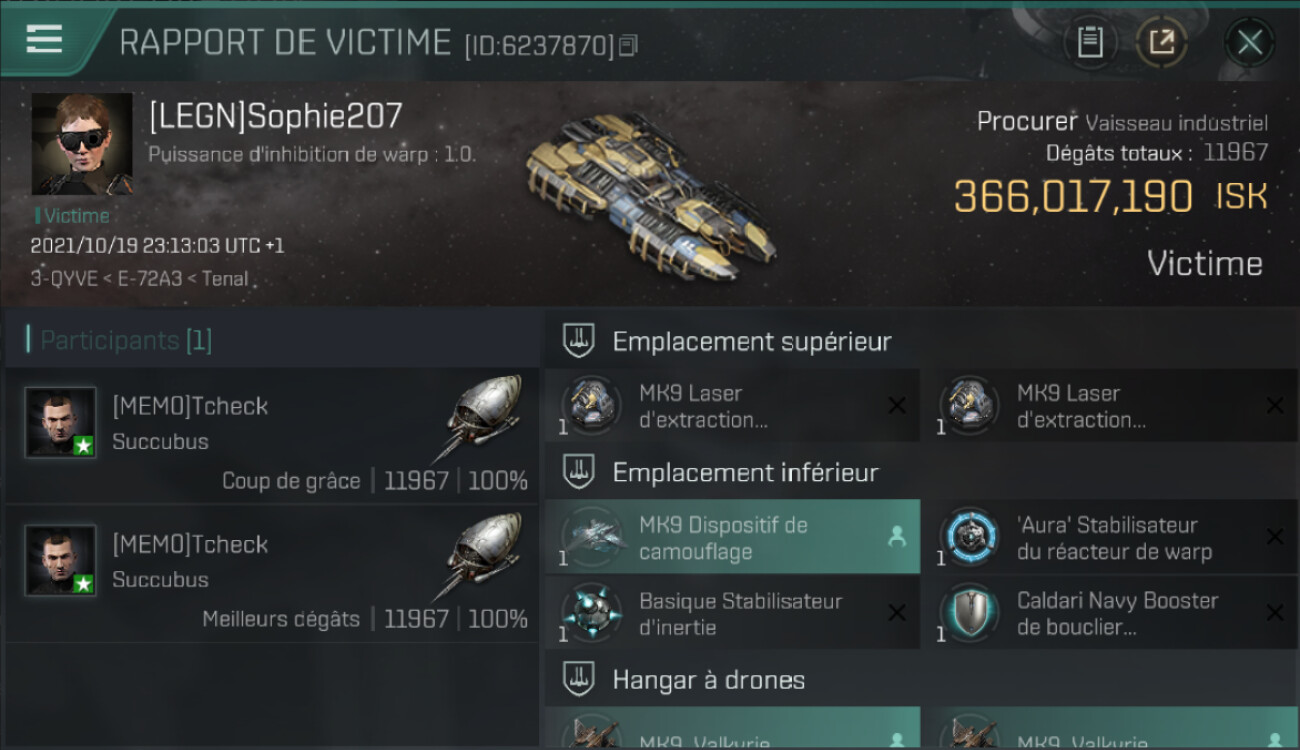
Task: Select the MK9 Dispositif de camouflage item
Action: click(732, 537)
